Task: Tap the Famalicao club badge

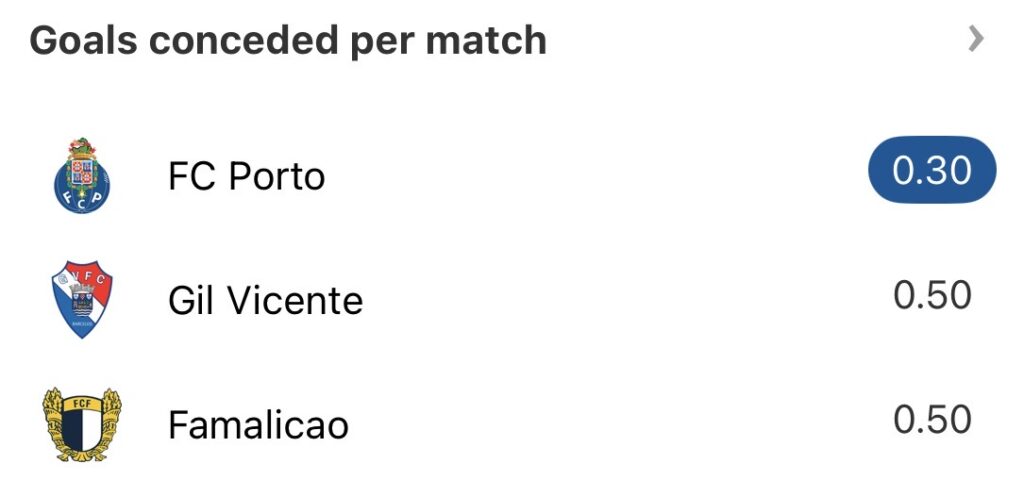Action: [x=82, y=425]
